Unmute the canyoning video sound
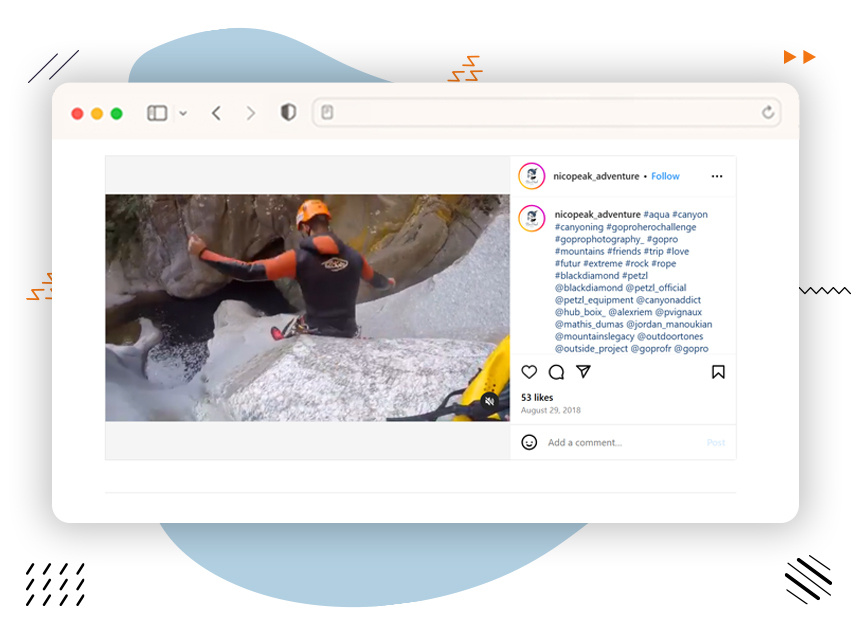The width and height of the screenshot is (860, 628). point(489,401)
